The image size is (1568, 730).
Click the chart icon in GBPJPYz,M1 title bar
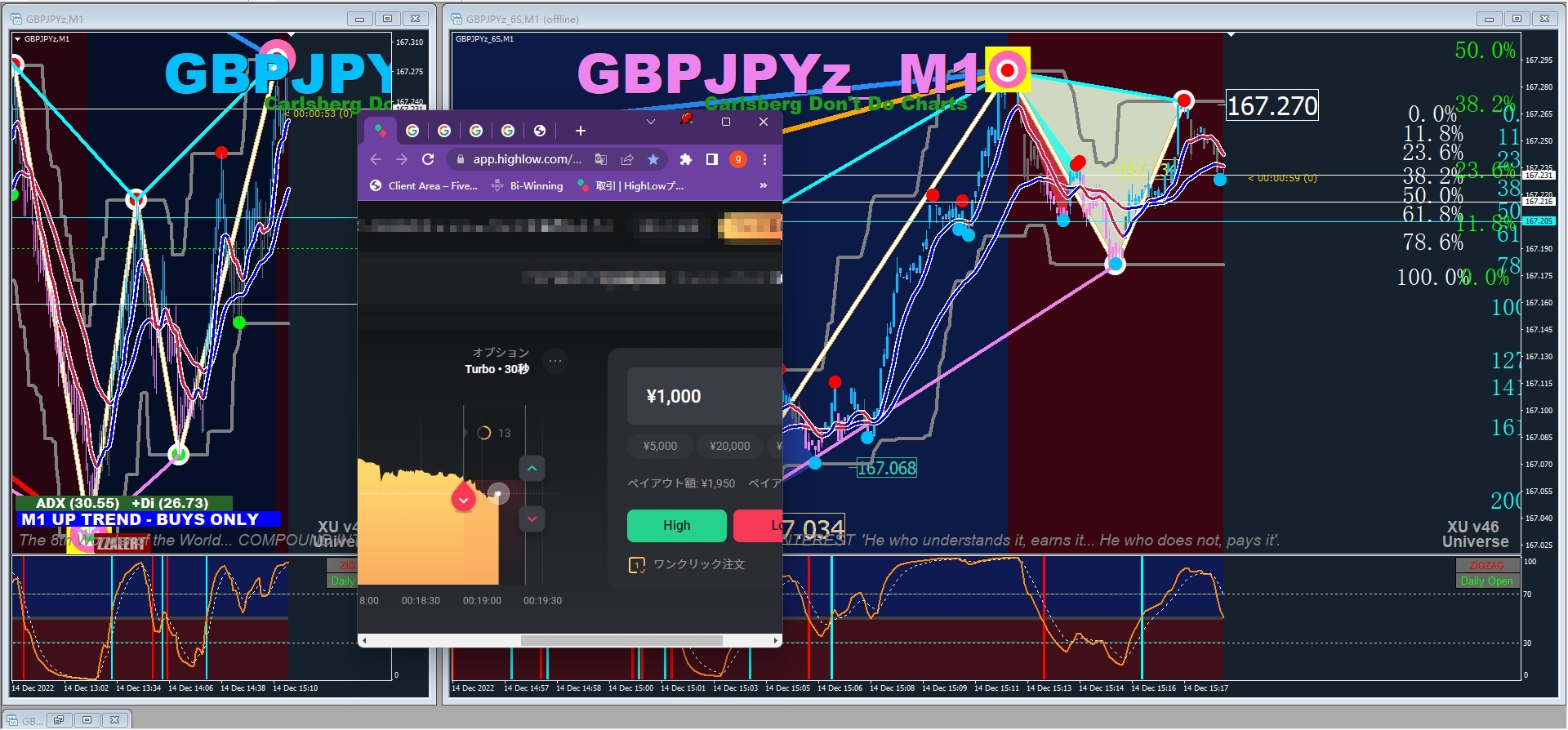pyautogui.click(x=16, y=19)
